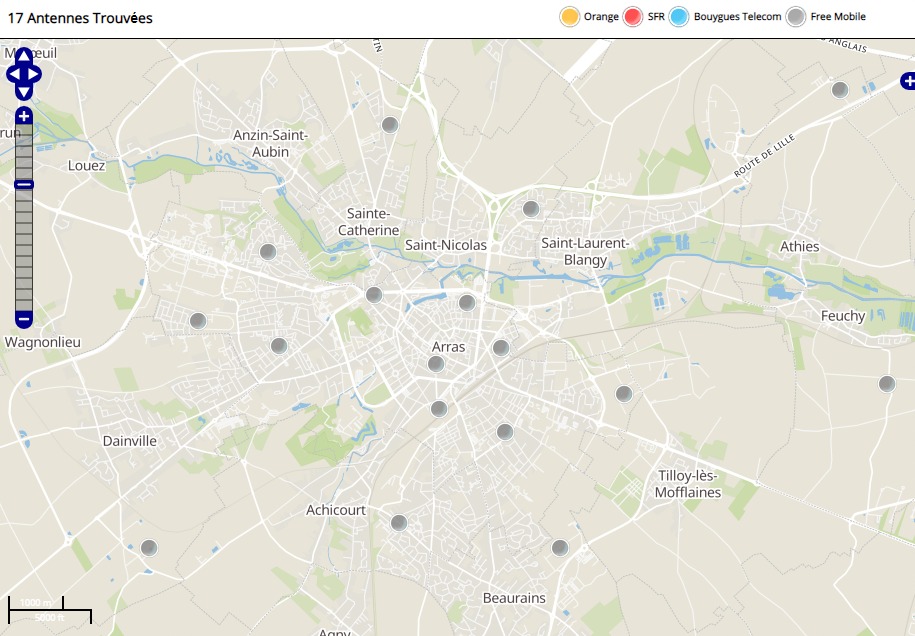Viewport: 915px width, 636px height.
Task: Pan the map left with the arrow
Action: click(12, 73)
